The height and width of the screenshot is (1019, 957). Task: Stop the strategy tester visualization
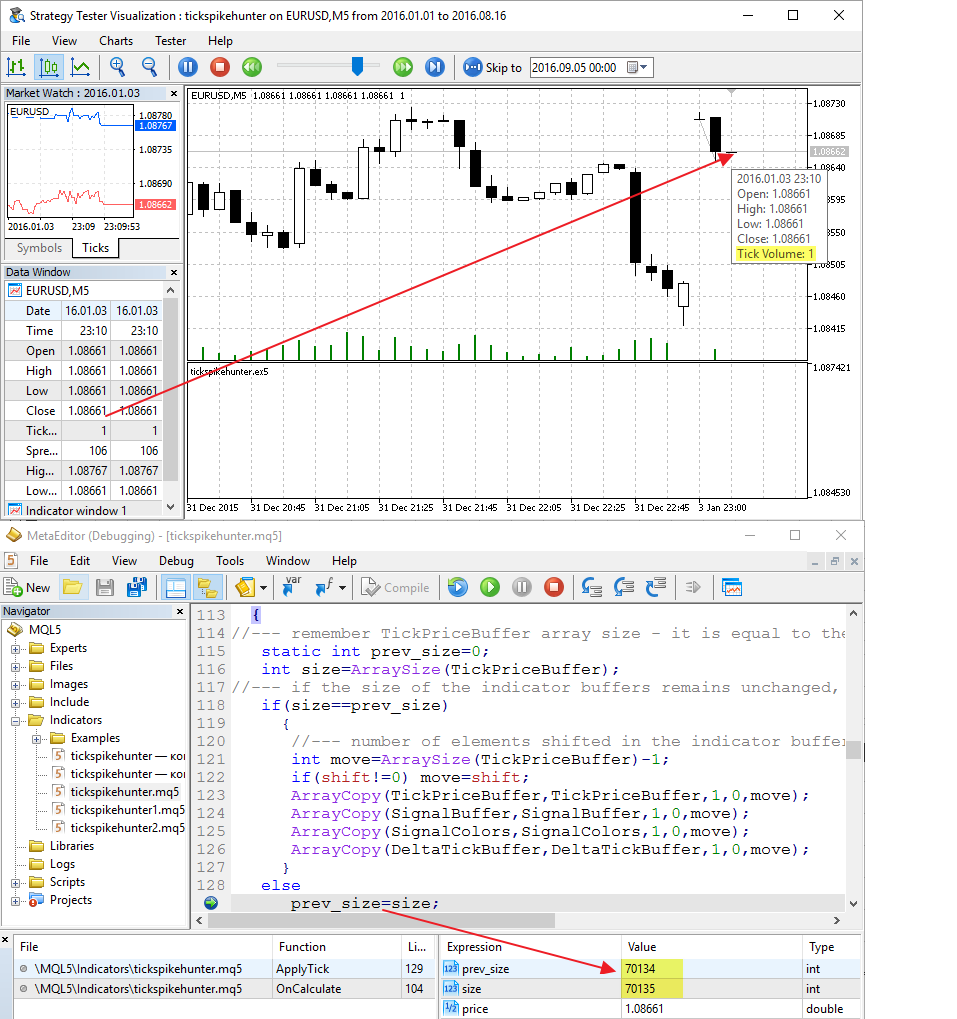pyautogui.click(x=220, y=67)
